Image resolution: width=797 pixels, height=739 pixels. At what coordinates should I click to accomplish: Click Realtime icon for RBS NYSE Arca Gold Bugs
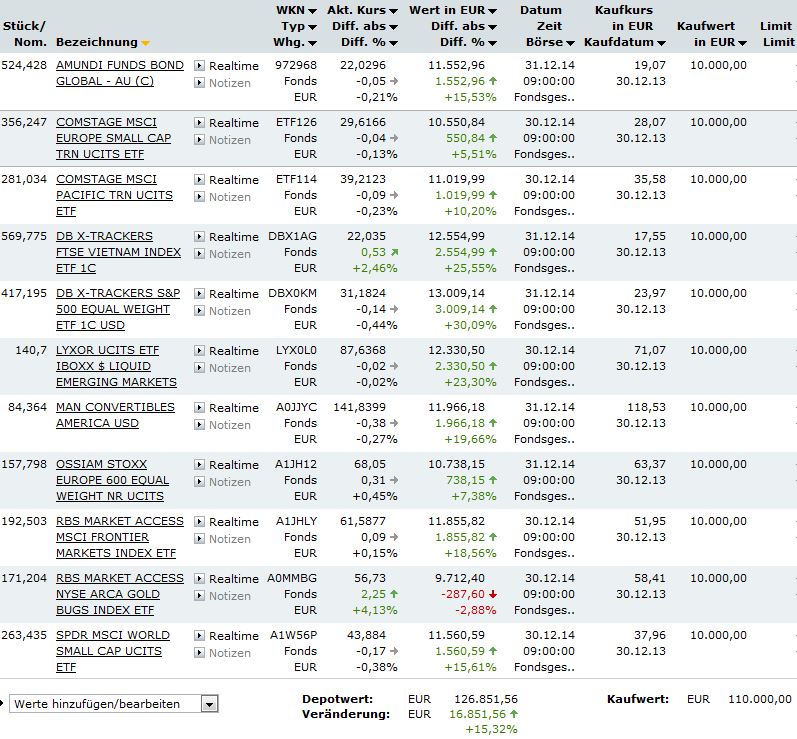[x=200, y=578]
